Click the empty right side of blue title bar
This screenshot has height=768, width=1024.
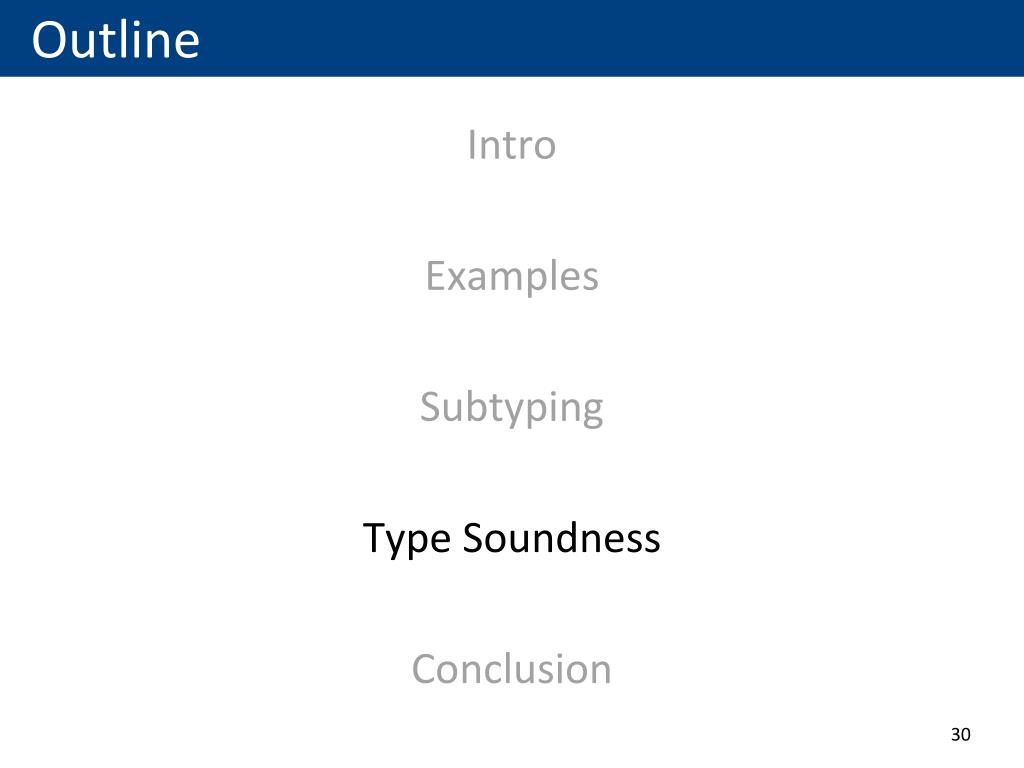(x=718, y=38)
